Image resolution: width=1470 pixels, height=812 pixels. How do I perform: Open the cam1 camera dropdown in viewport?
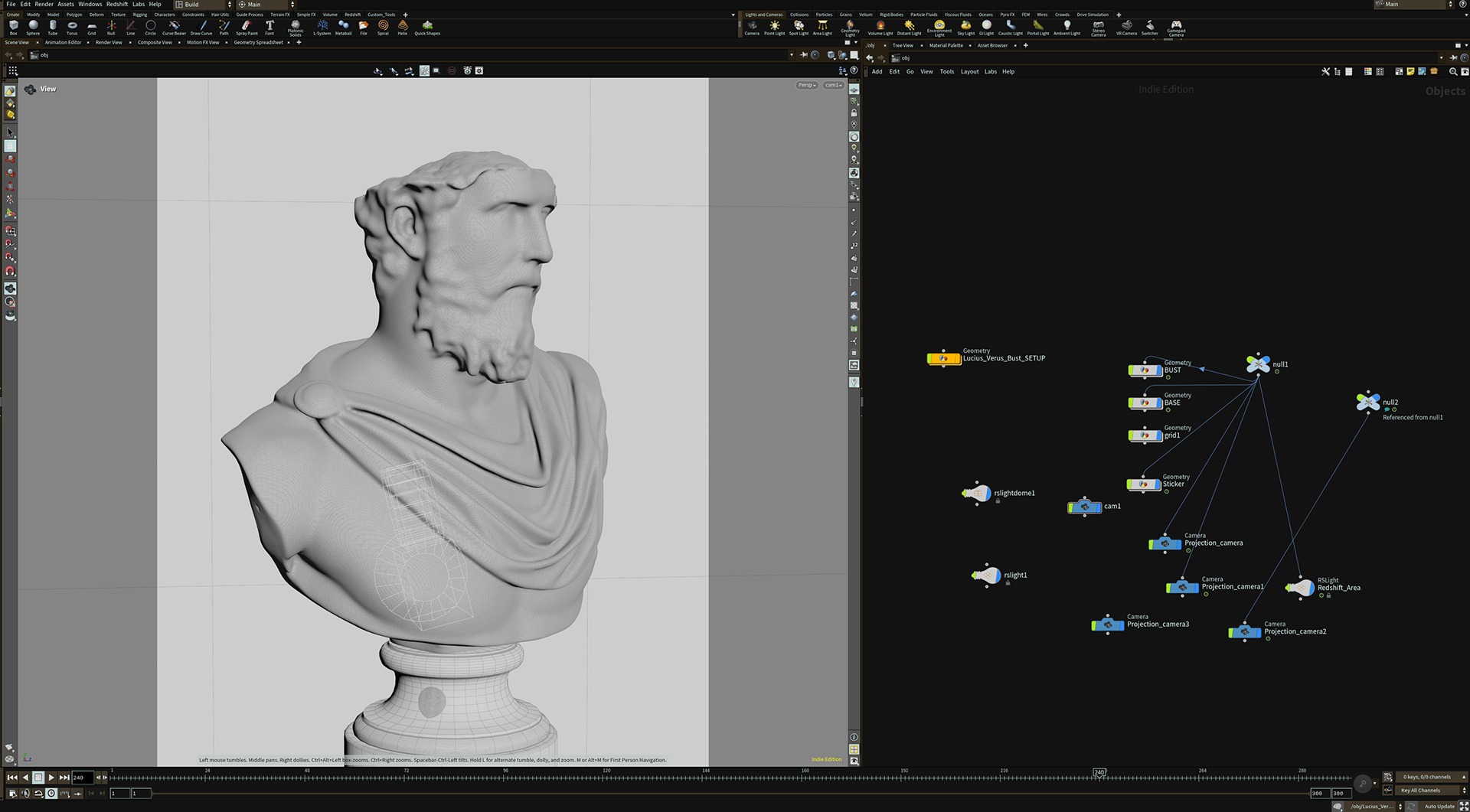click(833, 85)
